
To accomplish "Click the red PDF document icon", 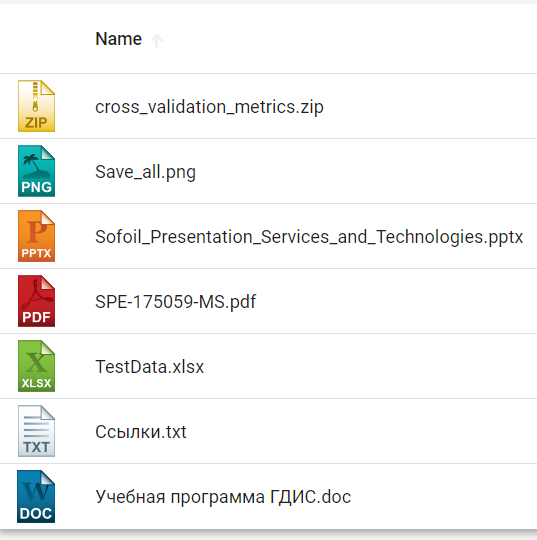I will click(36, 301).
